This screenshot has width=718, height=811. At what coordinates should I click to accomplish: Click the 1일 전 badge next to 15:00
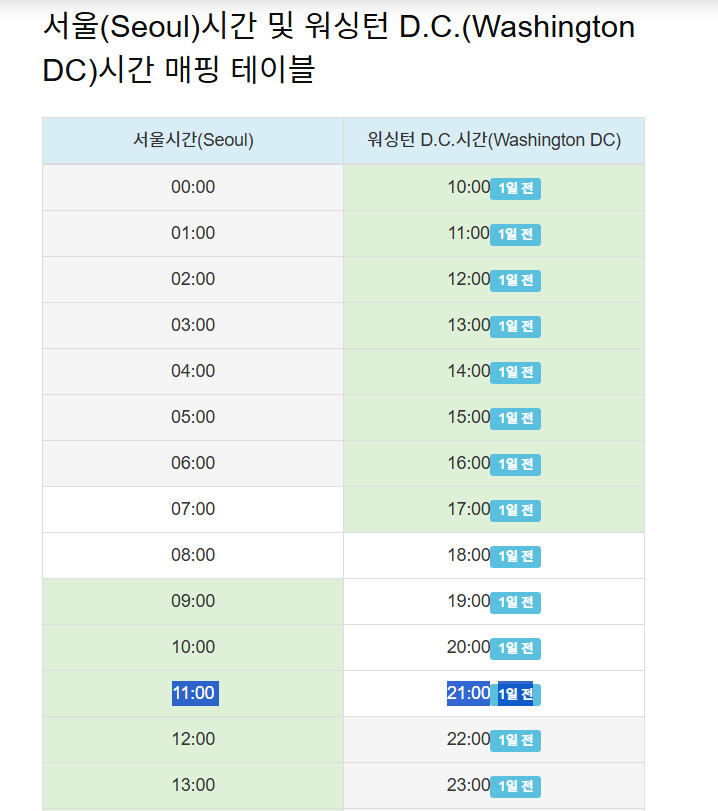[x=515, y=418]
